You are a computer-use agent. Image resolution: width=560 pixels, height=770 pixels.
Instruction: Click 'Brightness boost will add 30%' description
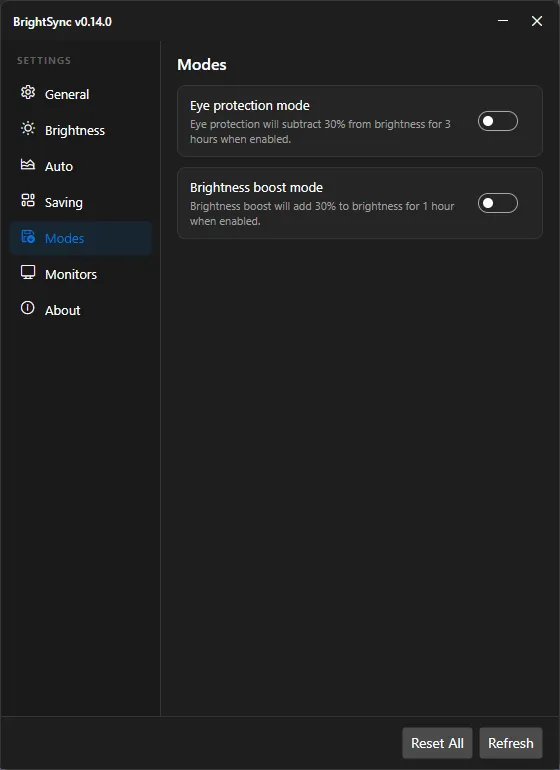click(322, 214)
